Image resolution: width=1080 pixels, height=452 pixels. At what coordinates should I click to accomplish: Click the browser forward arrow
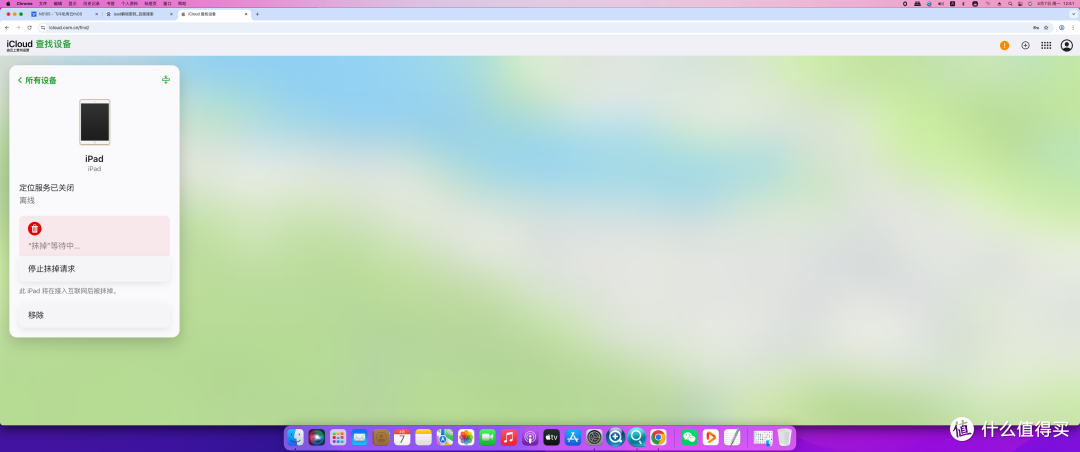coord(18,28)
